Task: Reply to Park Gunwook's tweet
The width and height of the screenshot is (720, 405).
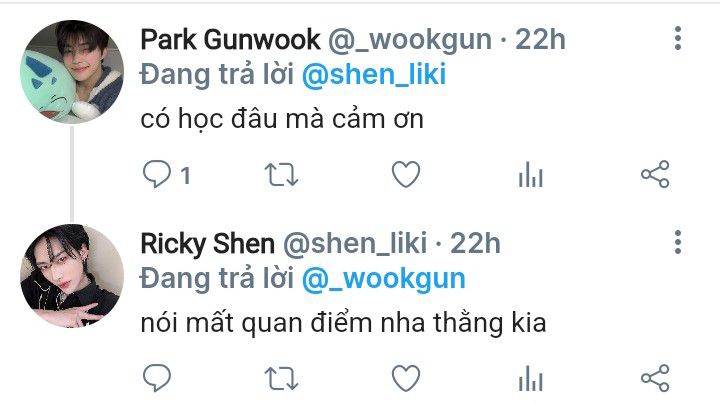Action: pyautogui.click(x=157, y=174)
